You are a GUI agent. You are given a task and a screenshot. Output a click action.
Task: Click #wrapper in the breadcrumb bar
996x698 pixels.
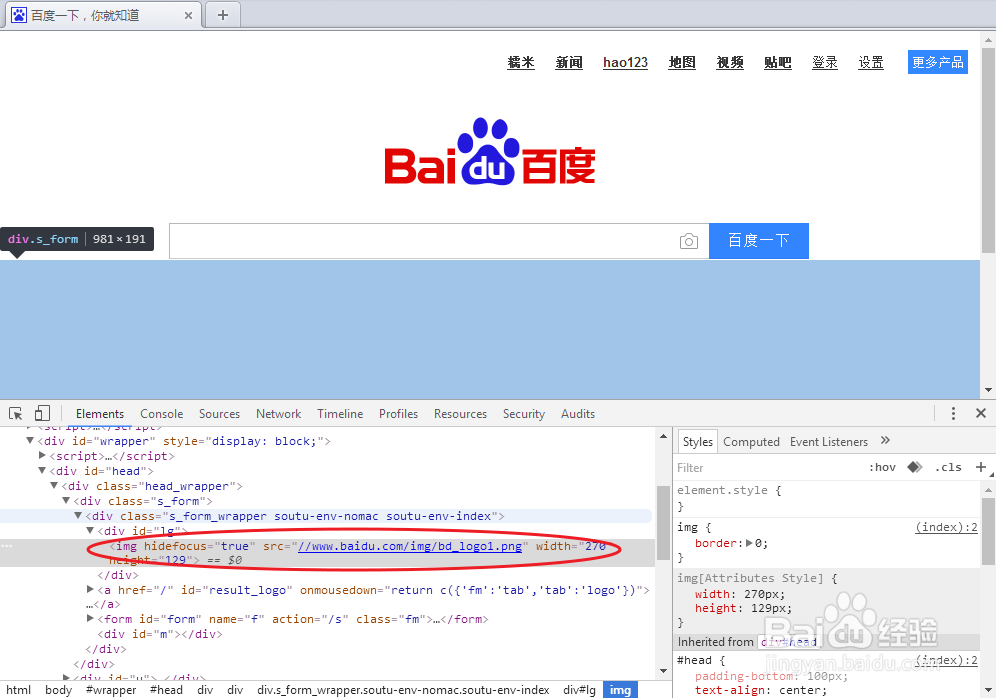tap(111, 690)
